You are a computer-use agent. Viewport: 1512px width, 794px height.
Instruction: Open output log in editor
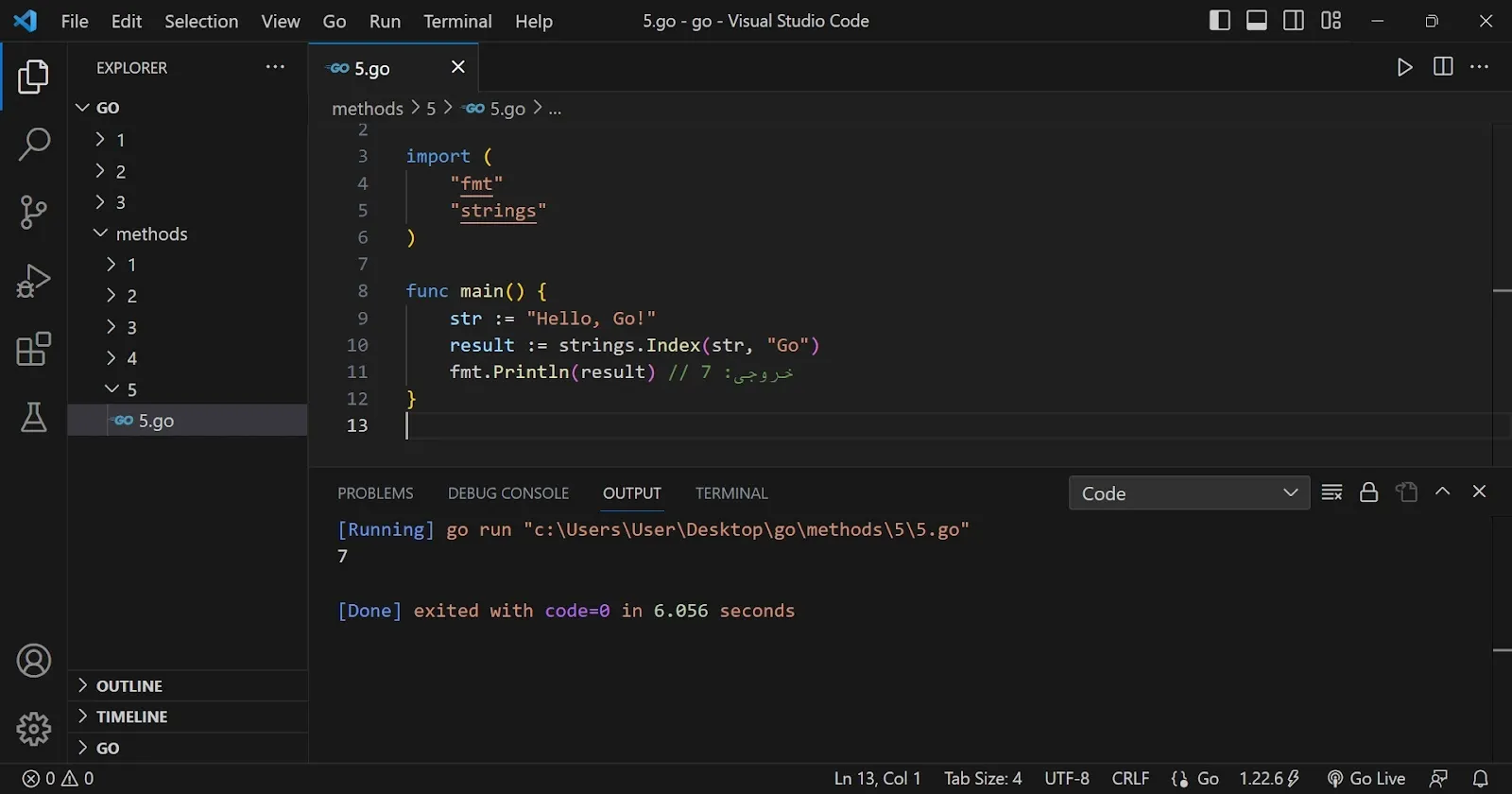pyautogui.click(x=1406, y=492)
